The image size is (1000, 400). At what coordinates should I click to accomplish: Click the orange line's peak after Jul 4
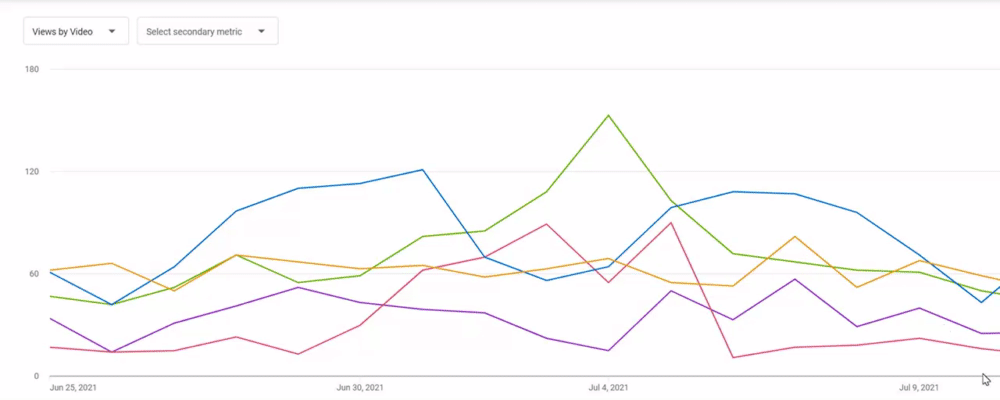[x=795, y=237]
